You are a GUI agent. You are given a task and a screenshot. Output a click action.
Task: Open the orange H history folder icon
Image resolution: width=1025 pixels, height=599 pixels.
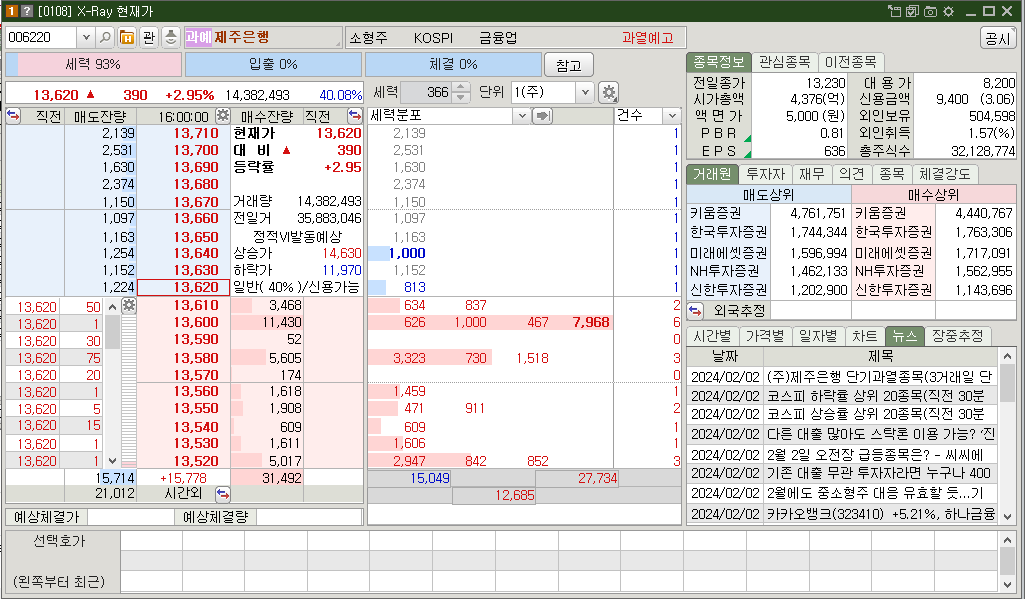click(x=127, y=37)
